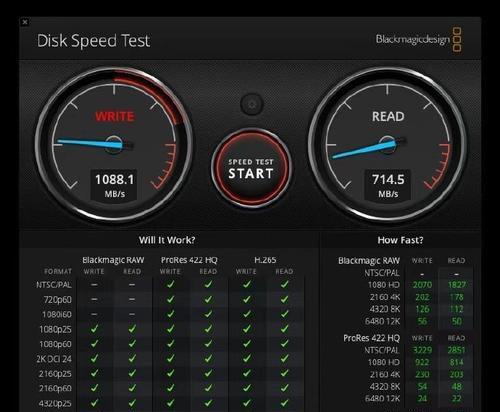
Task: Select the How Fast? heading
Action: [x=400, y=240]
